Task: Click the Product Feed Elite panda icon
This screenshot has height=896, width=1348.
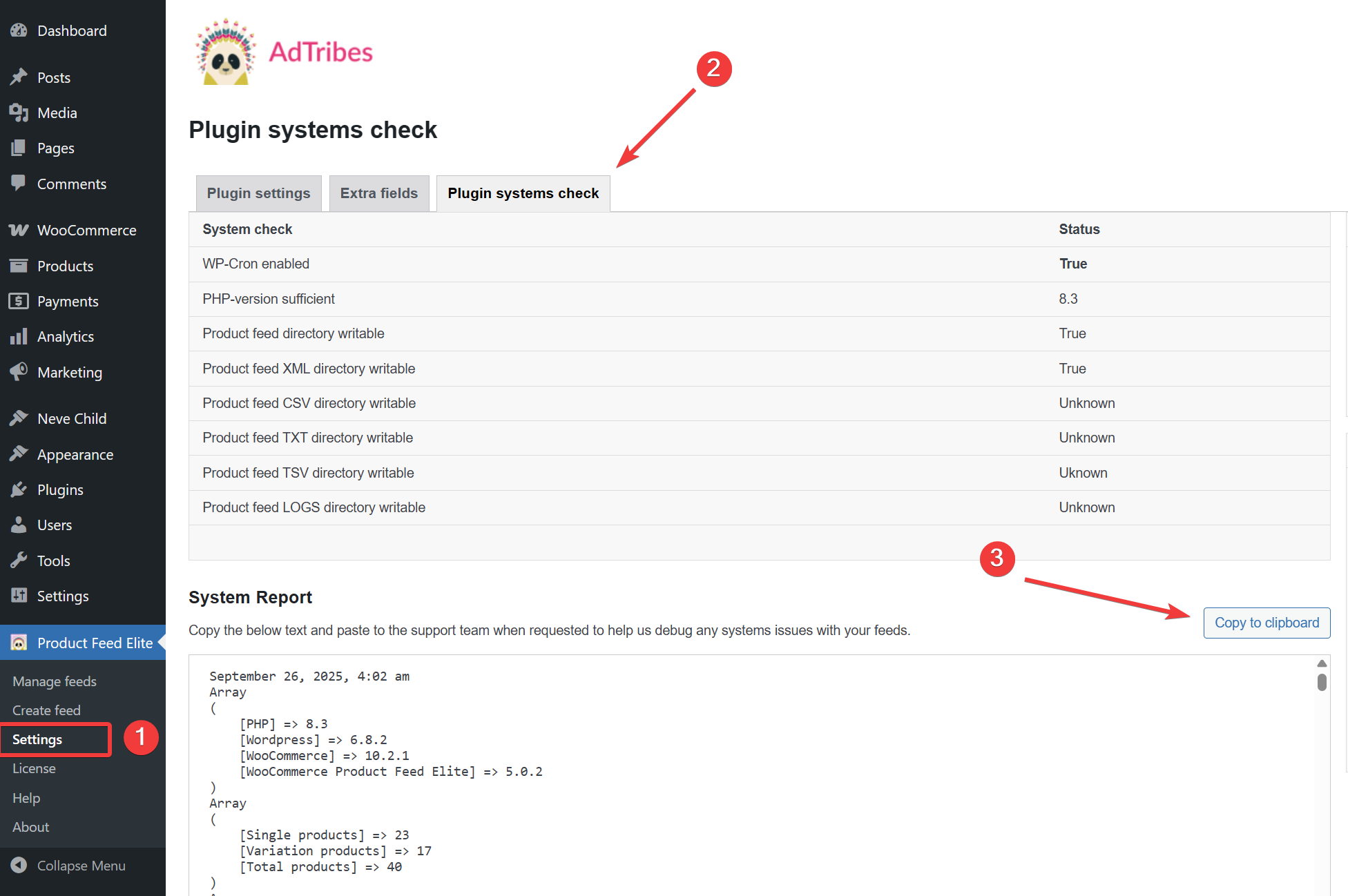Action: [19, 643]
